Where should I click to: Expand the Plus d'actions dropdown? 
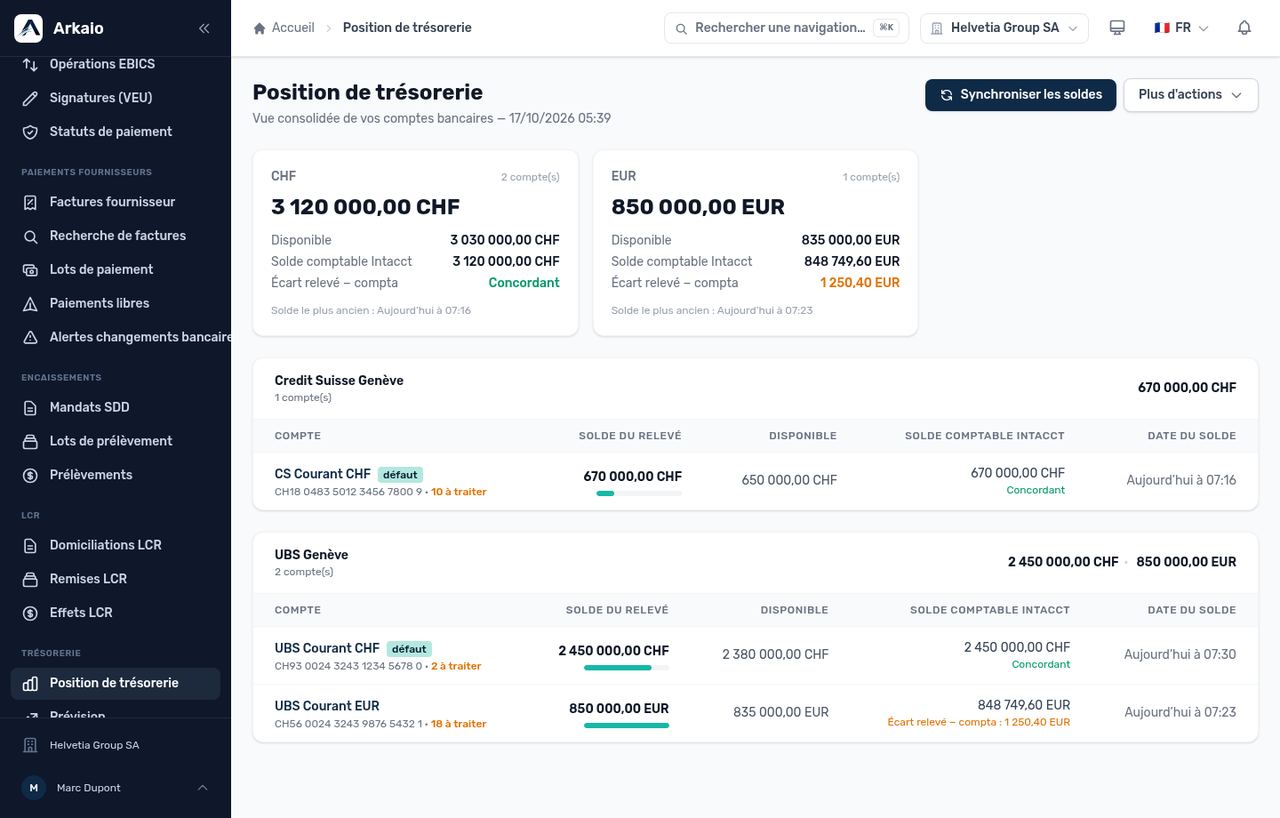tap(1191, 95)
